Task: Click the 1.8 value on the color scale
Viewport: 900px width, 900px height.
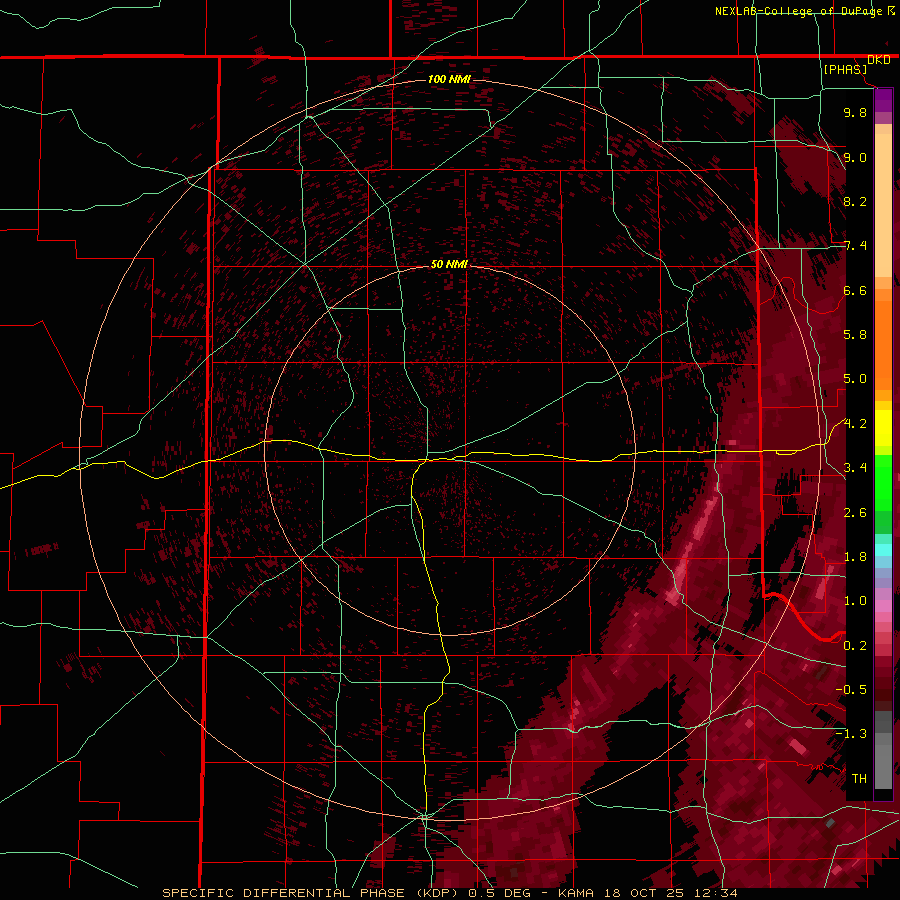Action: pos(855,557)
